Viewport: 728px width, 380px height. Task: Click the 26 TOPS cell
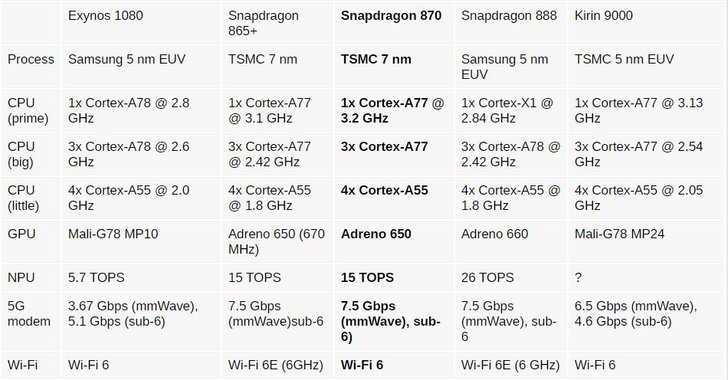pyautogui.click(x=488, y=277)
